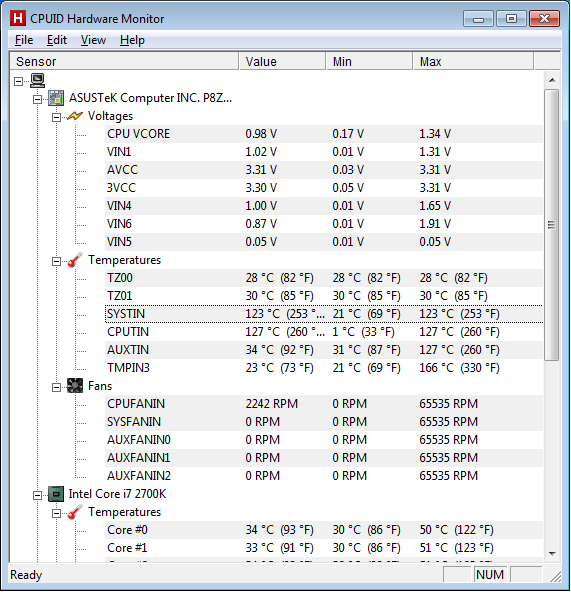Open the Edit menu

coord(57,40)
